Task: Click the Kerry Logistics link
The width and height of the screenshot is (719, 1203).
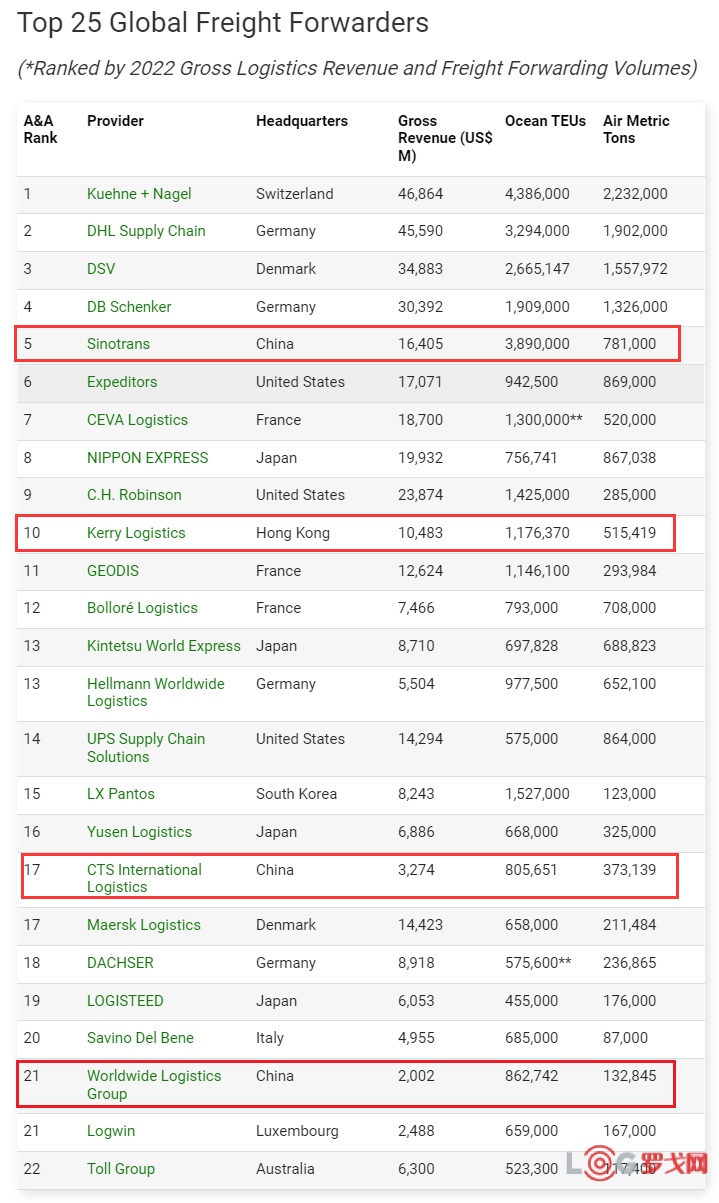Action: click(x=136, y=533)
